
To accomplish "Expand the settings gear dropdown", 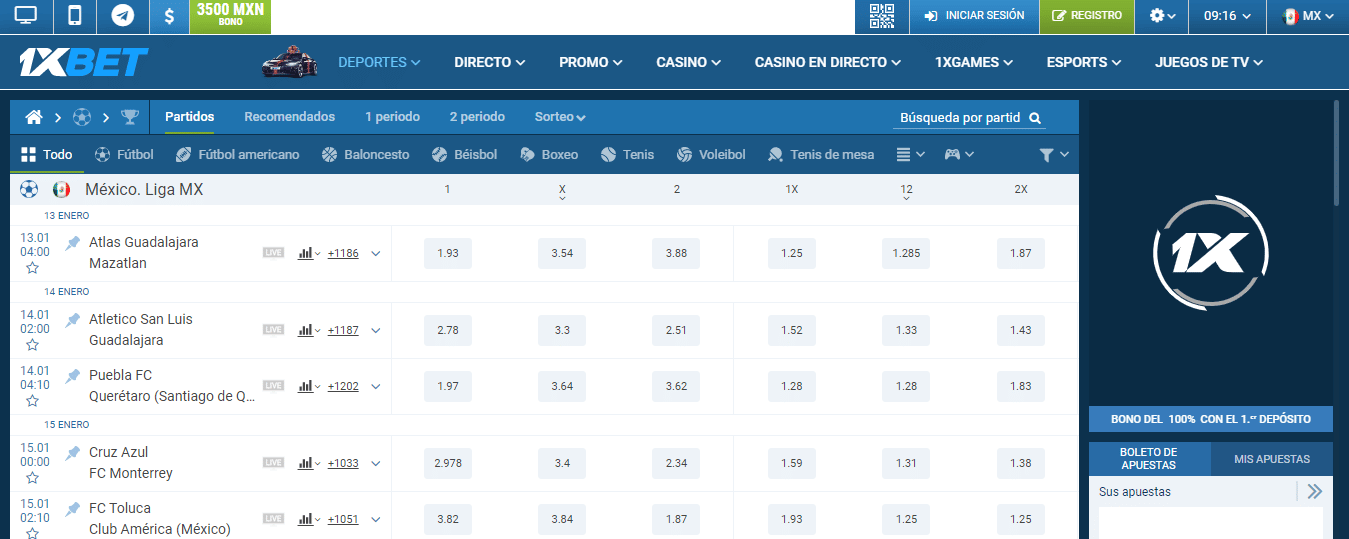I will pos(1161,16).
